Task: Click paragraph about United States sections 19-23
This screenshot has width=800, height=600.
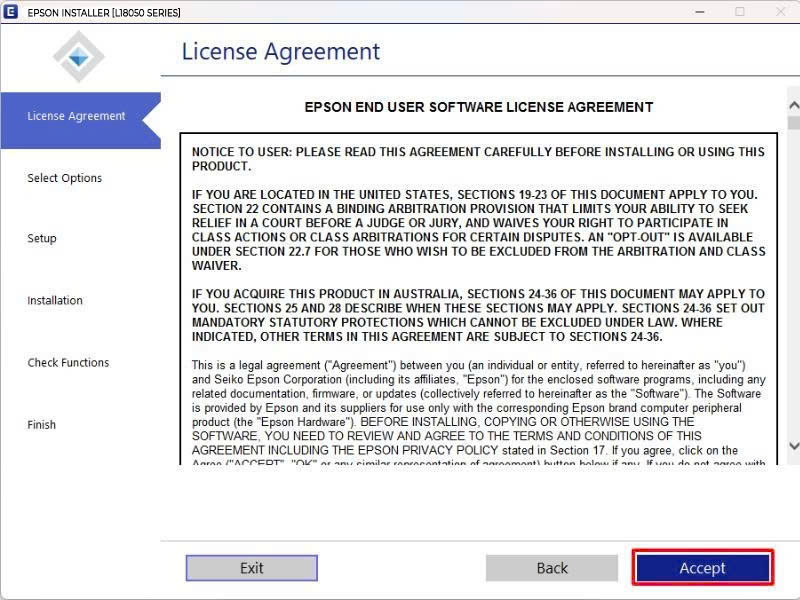Action: pyautogui.click(x=479, y=230)
